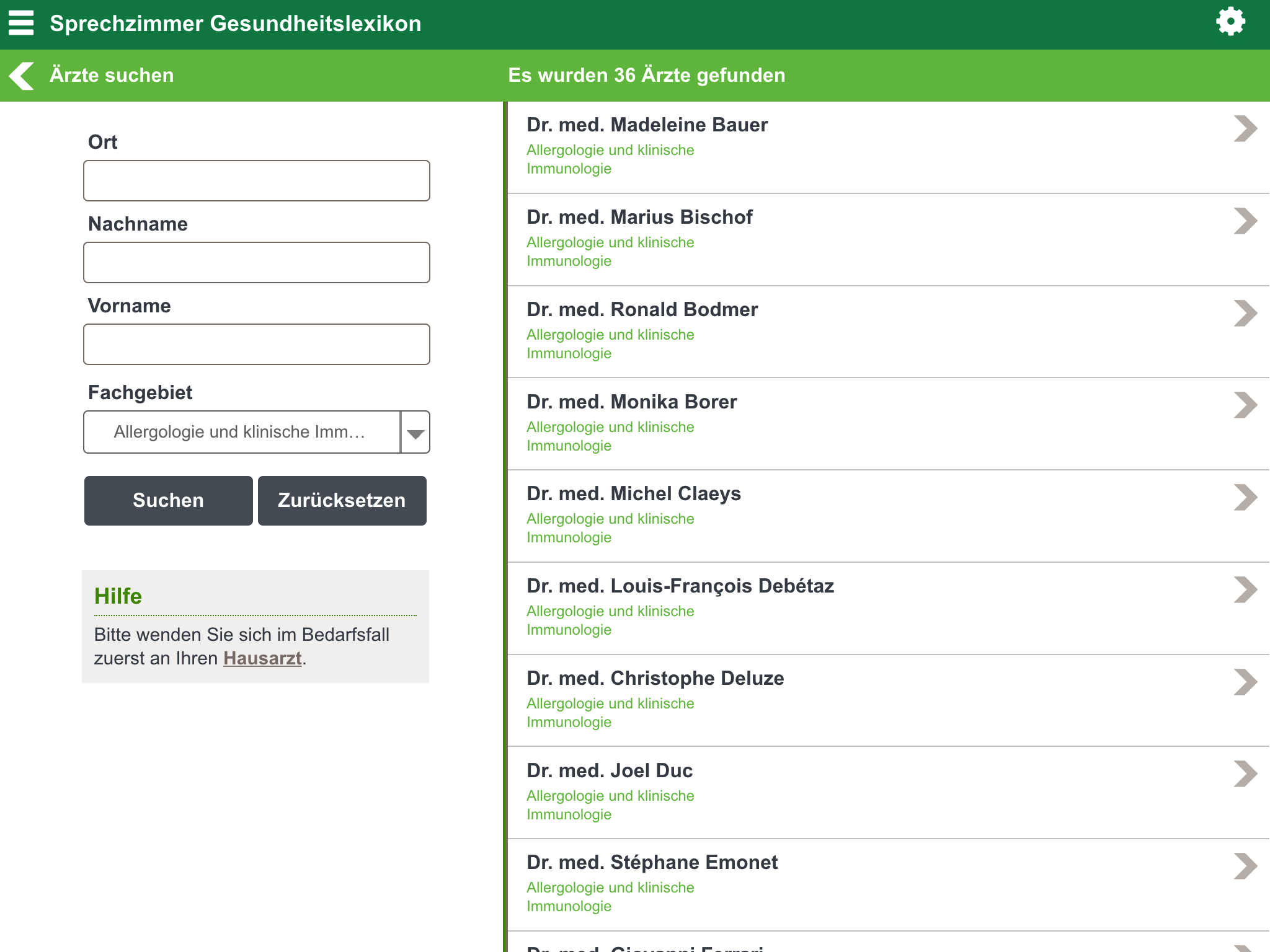Click the chevron next to Madeleine Bauer
This screenshot has height=952, width=1270.
1245,129
